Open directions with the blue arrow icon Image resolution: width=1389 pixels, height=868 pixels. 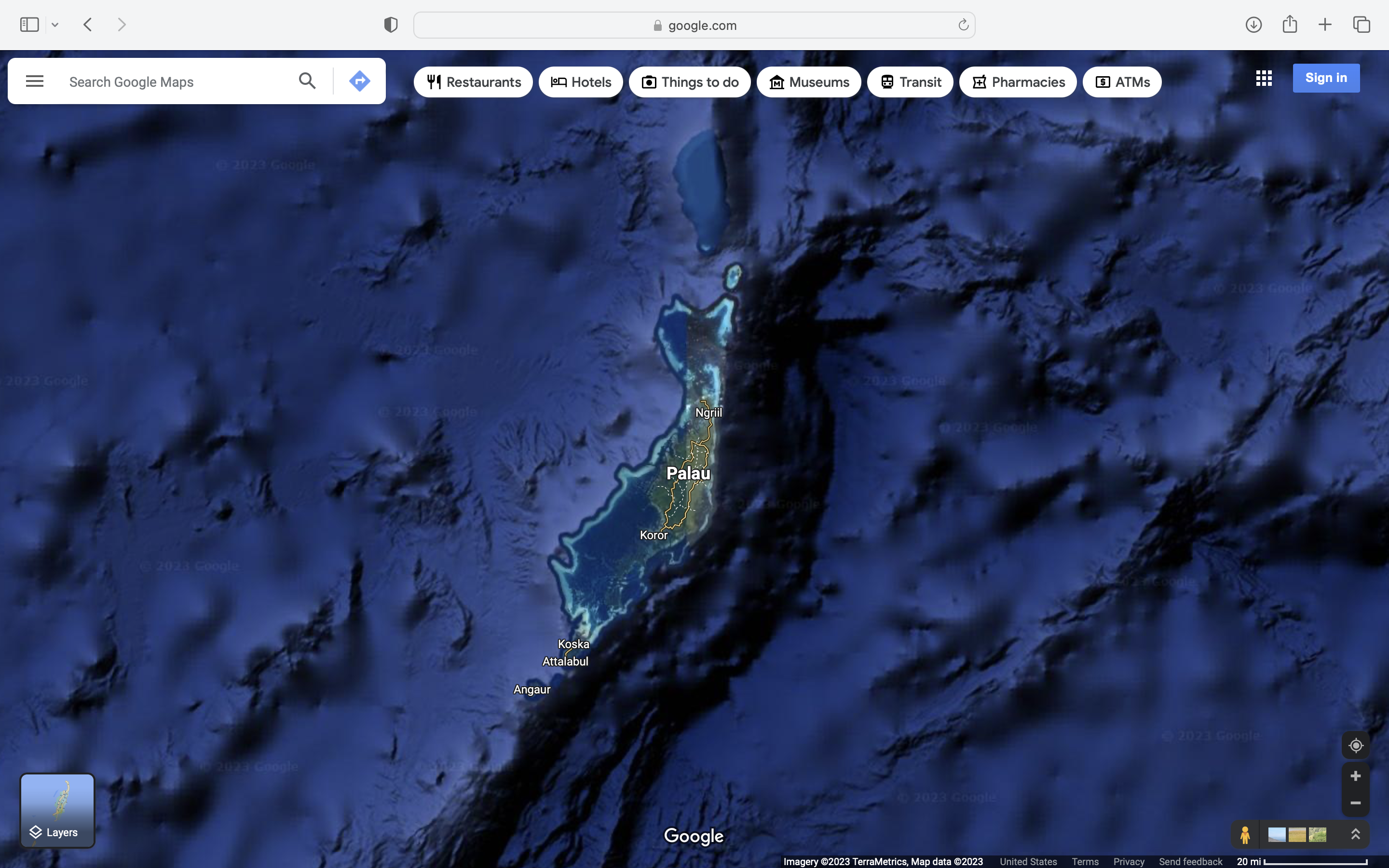coord(359,81)
